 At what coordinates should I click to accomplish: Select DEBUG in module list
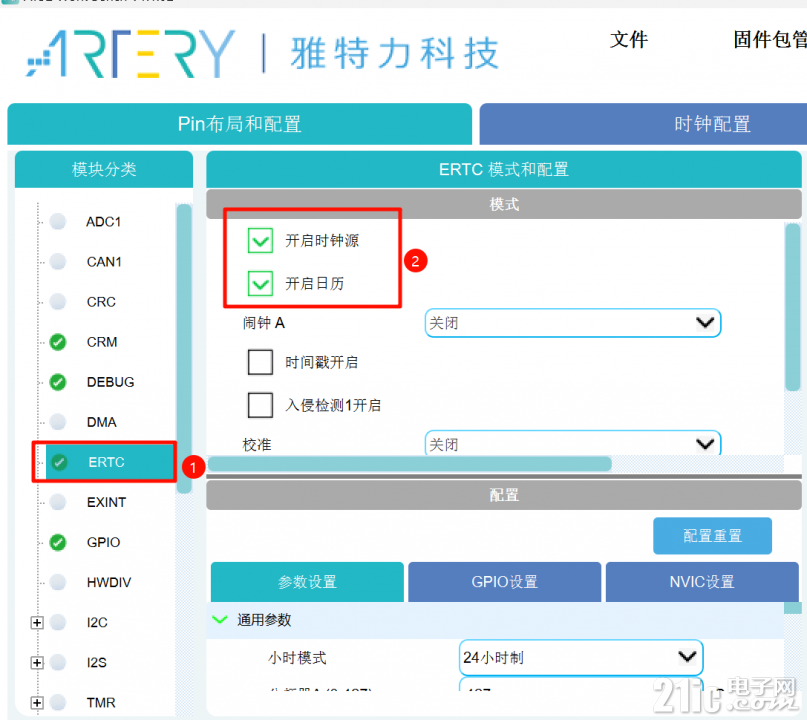point(110,382)
